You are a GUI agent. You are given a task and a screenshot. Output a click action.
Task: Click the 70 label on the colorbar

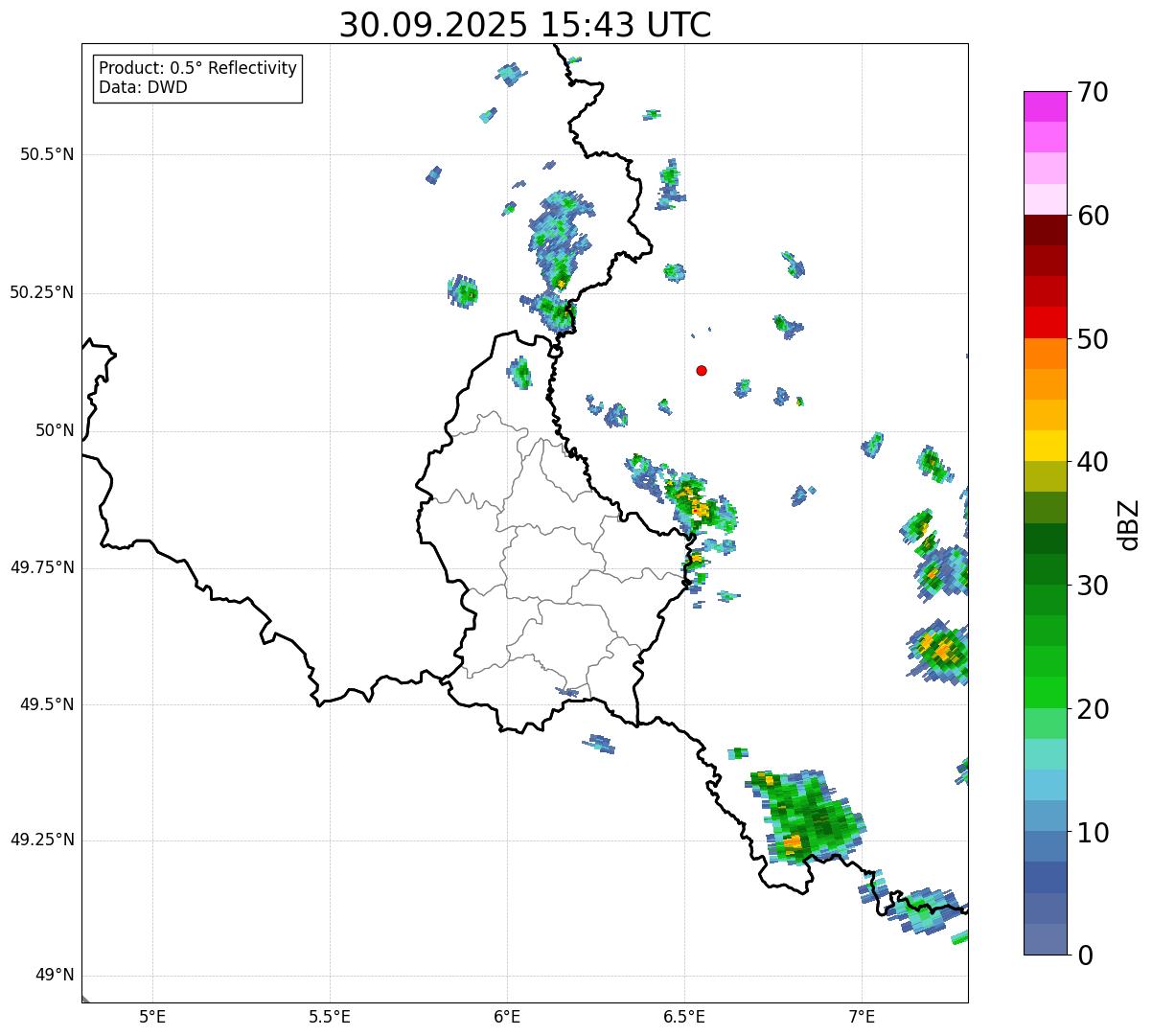point(1092,93)
